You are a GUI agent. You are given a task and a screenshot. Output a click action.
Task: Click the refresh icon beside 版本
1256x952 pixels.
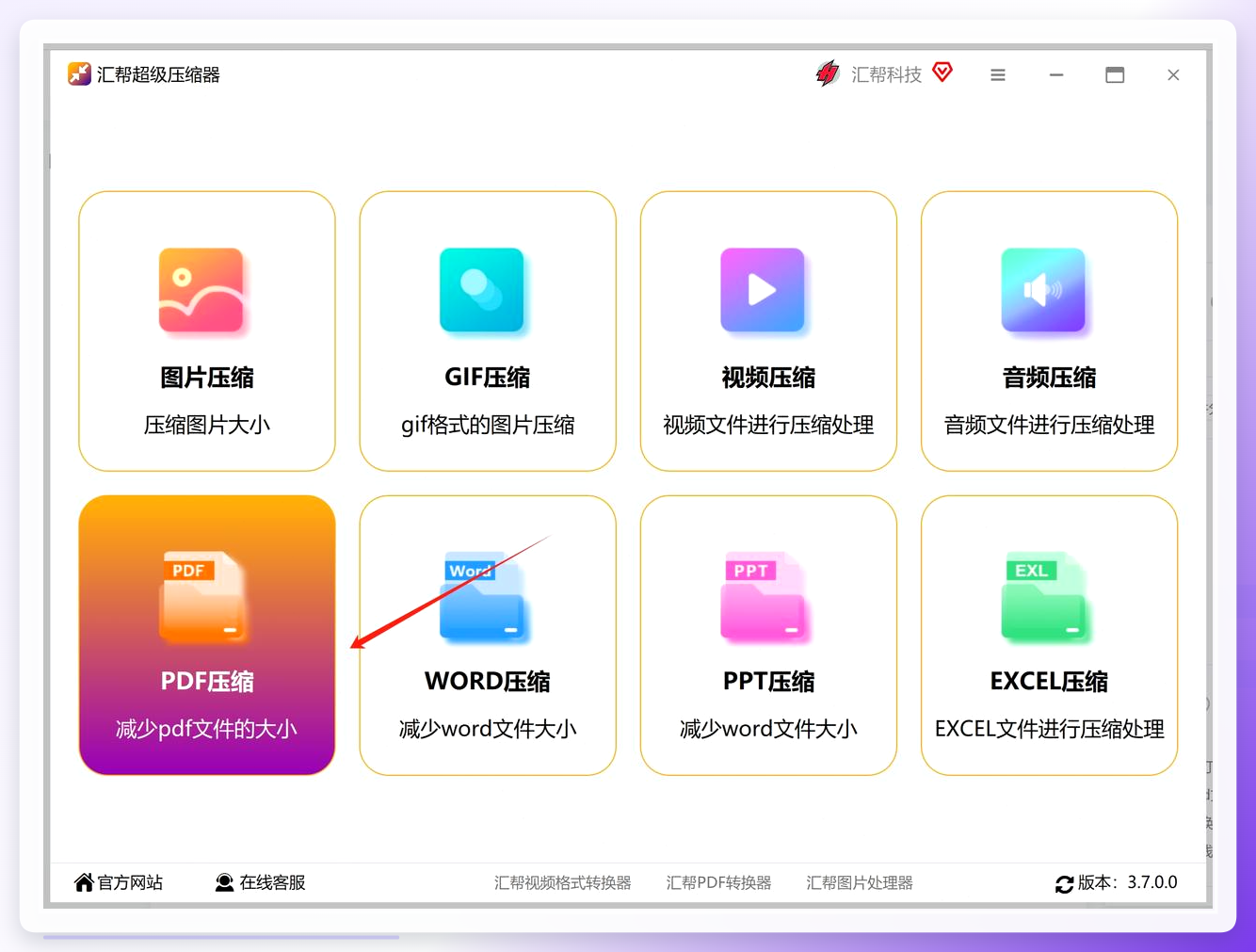(1065, 883)
